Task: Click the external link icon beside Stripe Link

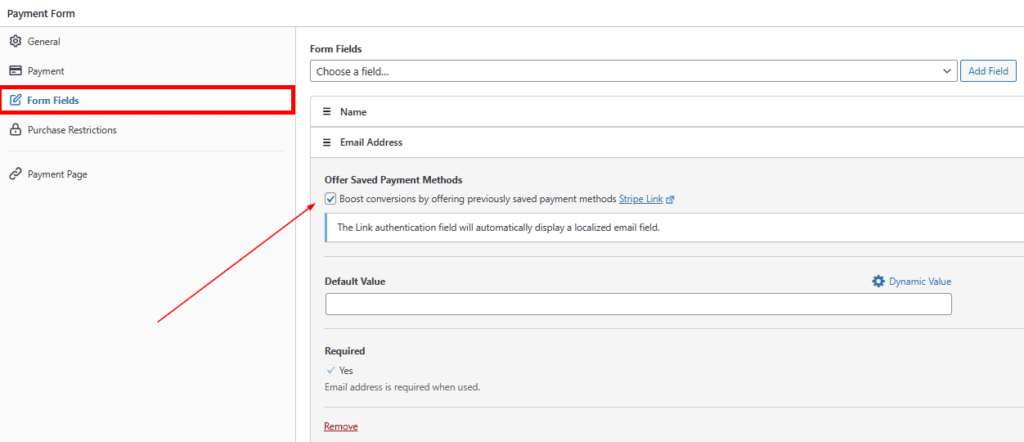Action: click(670, 200)
